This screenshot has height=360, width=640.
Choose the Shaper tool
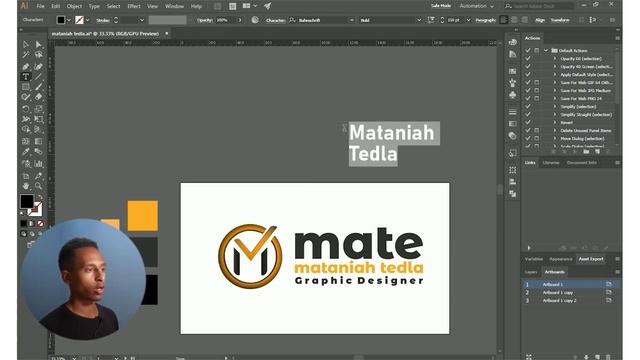click(x=26, y=97)
